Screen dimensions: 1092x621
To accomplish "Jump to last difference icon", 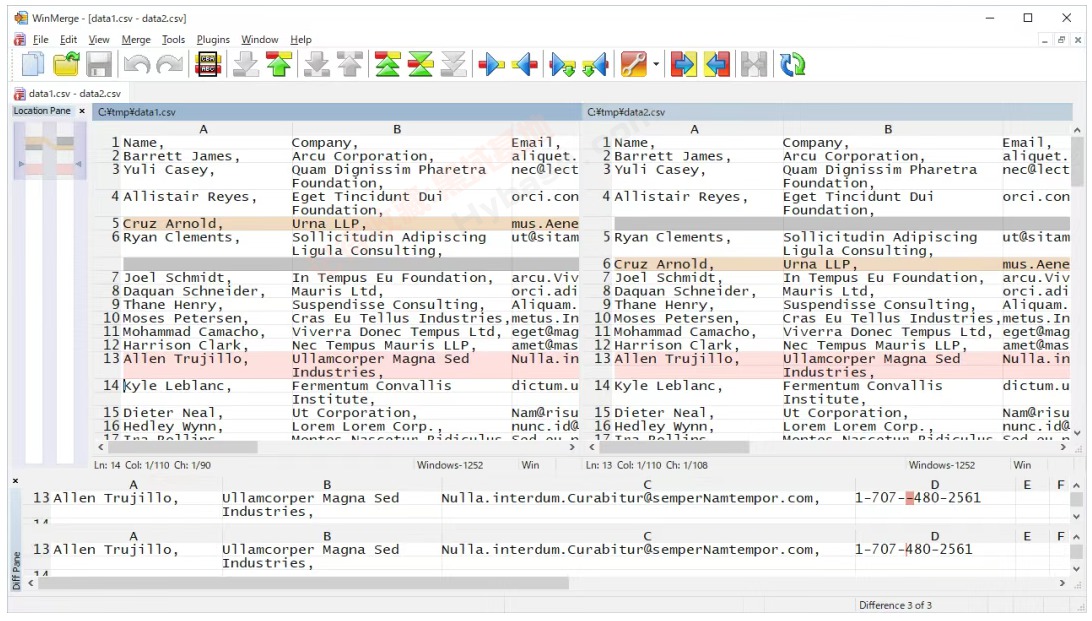I will coord(454,65).
